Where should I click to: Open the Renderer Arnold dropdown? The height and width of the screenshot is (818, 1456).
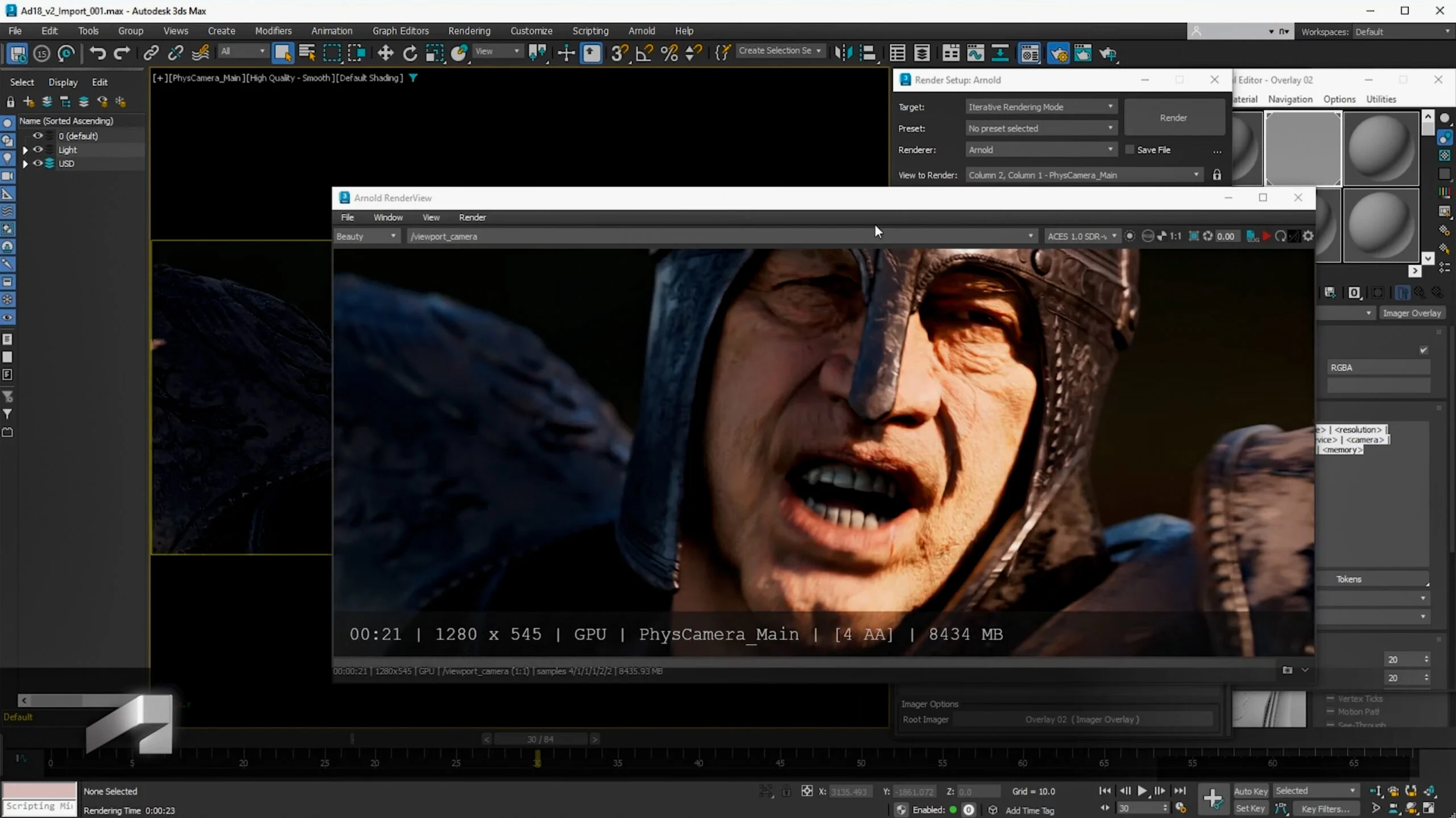[x=1040, y=150]
